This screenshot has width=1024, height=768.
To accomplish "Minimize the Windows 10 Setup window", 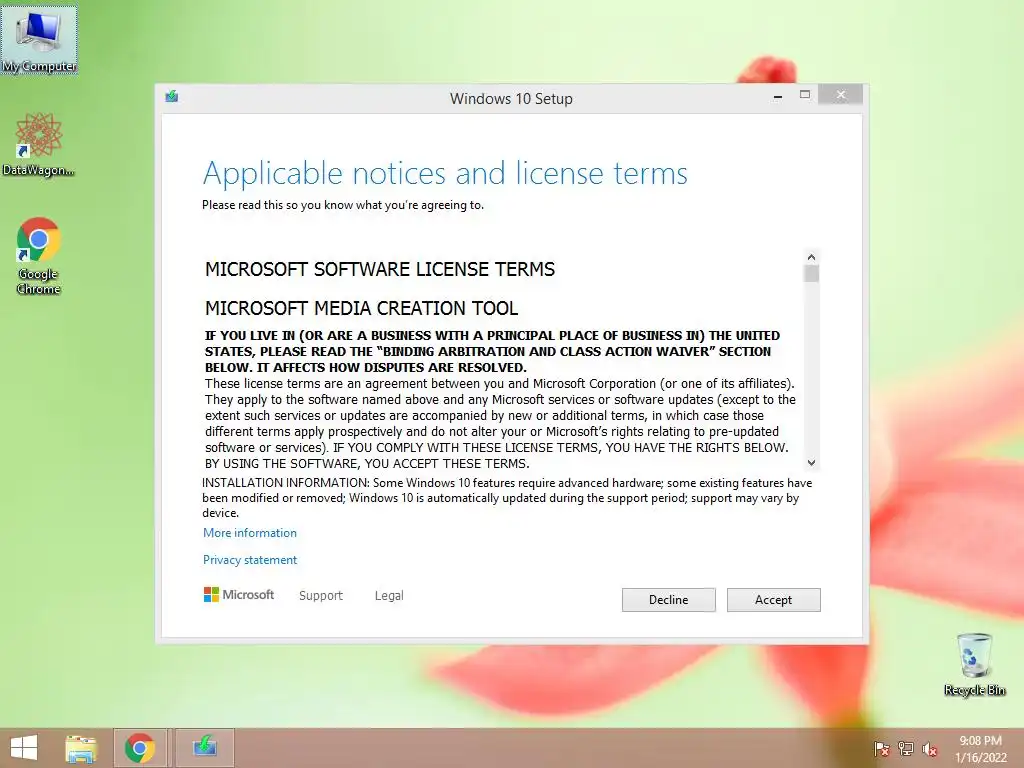I will [x=777, y=97].
